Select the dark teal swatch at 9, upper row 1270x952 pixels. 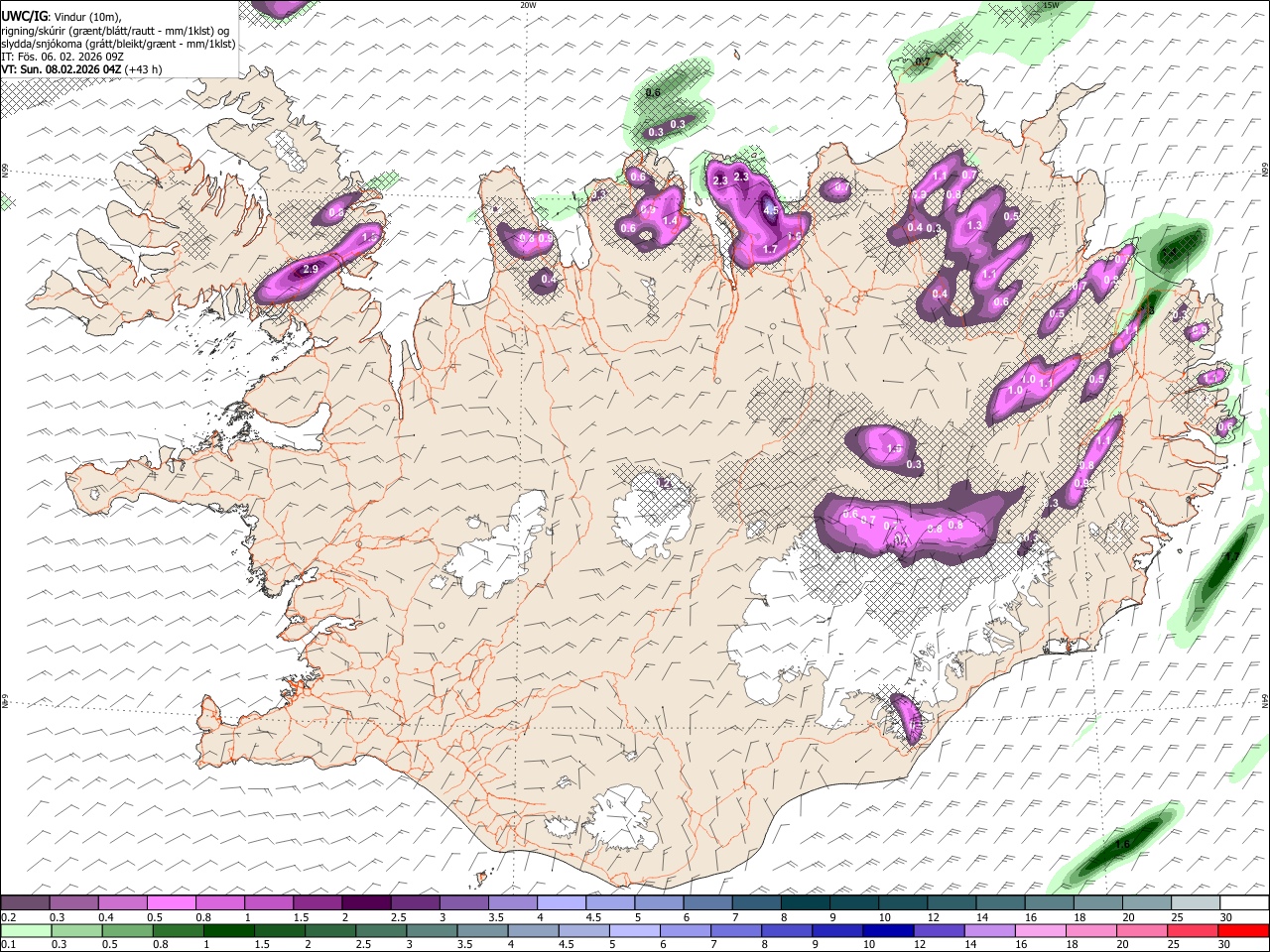(x=854, y=902)
